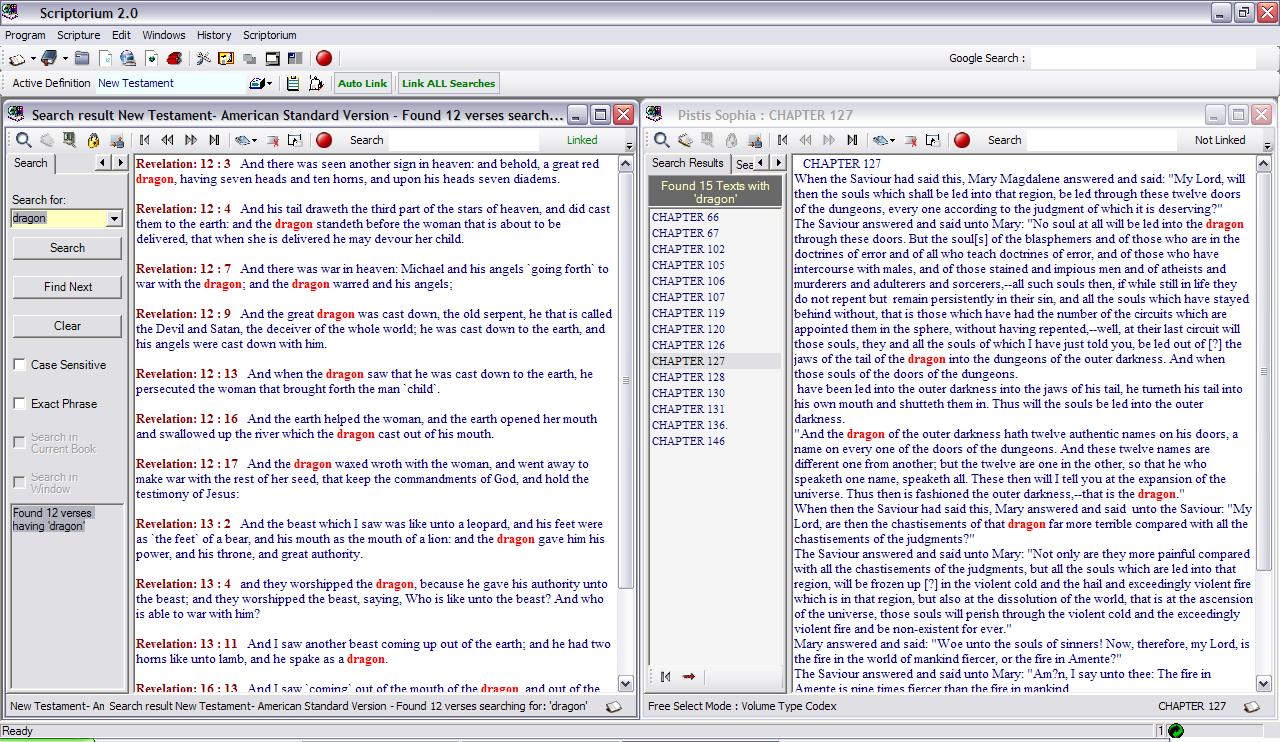The image size is (1280, 742).
Task: Click the cascade windows icon in main toolbar
Action: click(x=249, y=59)
